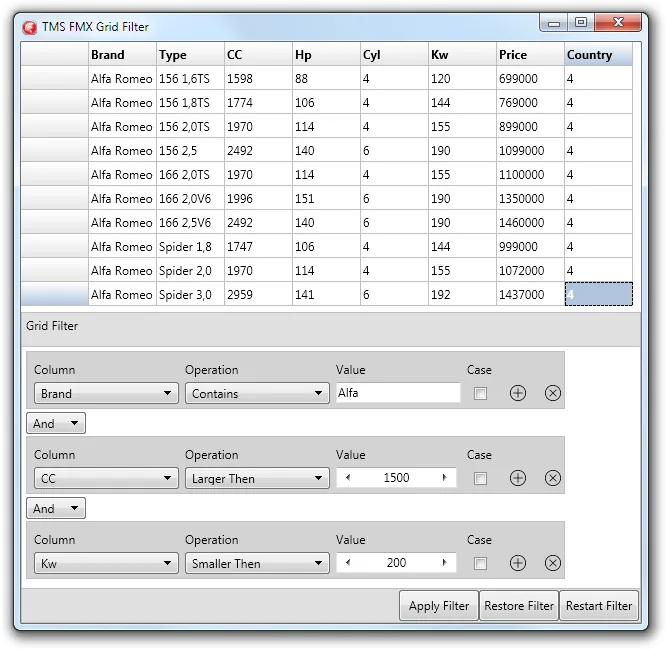
Task: Check Case option for the Kw filter
Action: pyautogui.click(x=480, y=563)
